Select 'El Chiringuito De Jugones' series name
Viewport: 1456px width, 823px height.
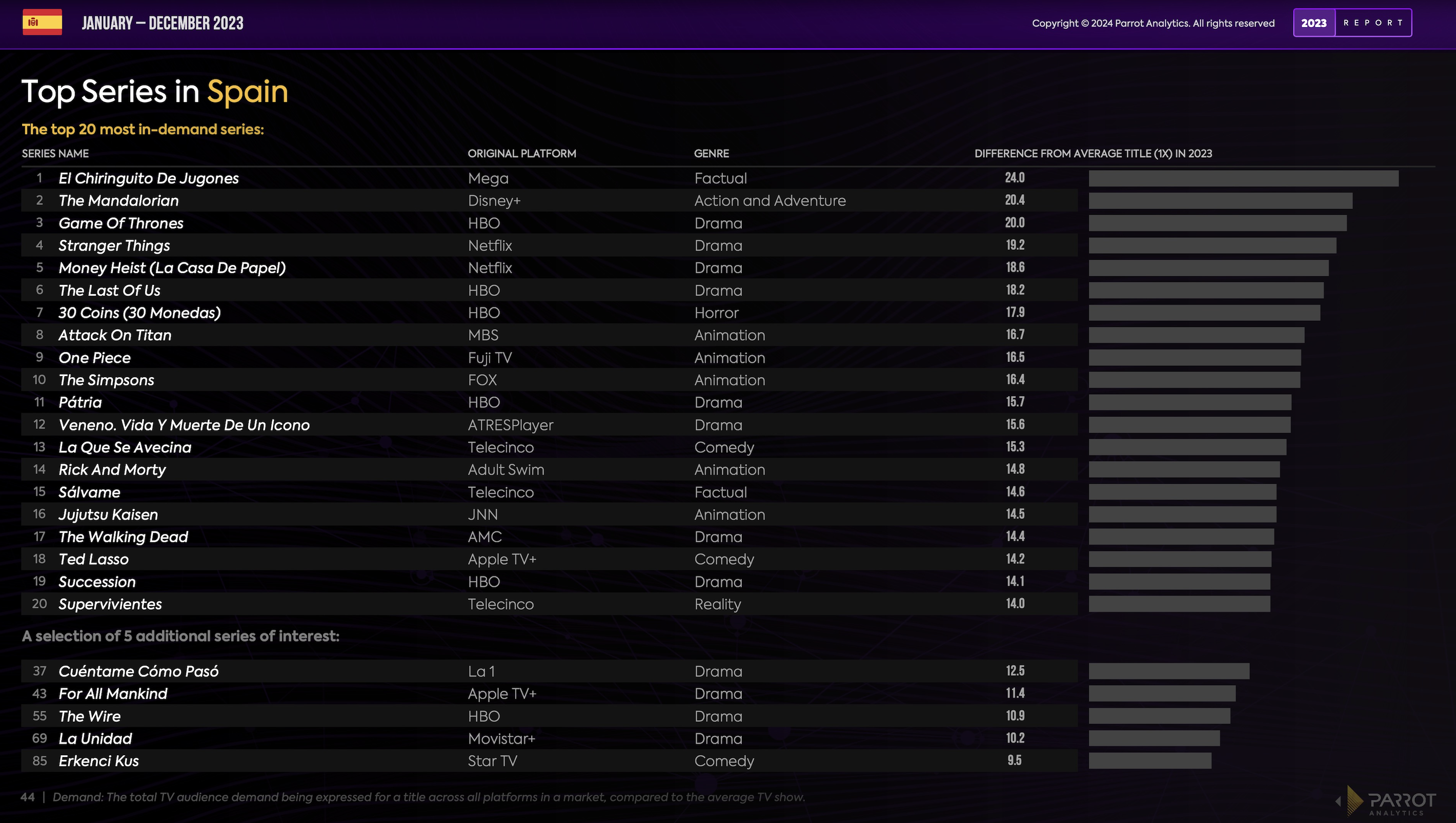click(149, 178)
